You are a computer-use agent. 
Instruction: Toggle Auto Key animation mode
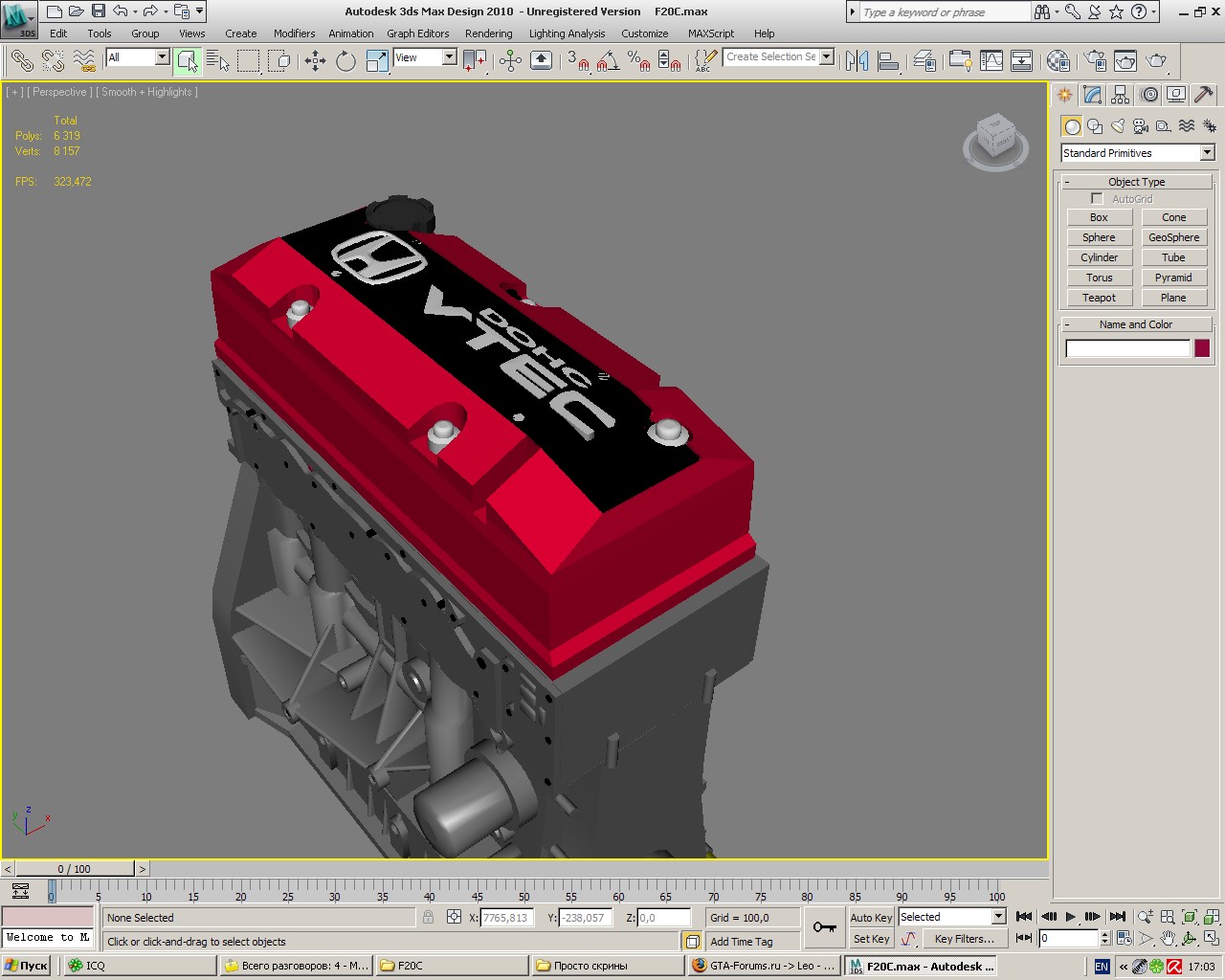(871, 917)
